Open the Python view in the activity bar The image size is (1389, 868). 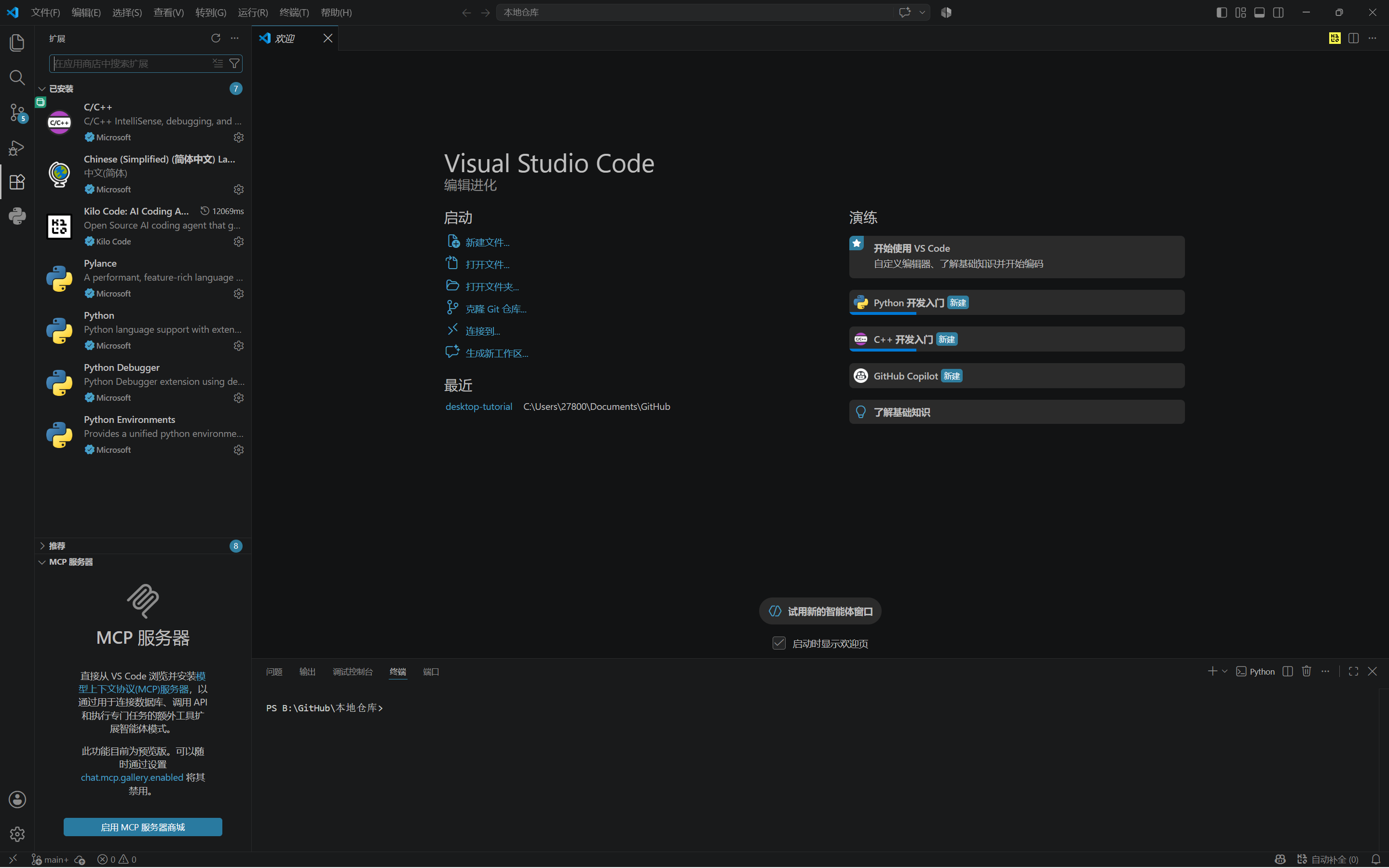tap(17, 217)
